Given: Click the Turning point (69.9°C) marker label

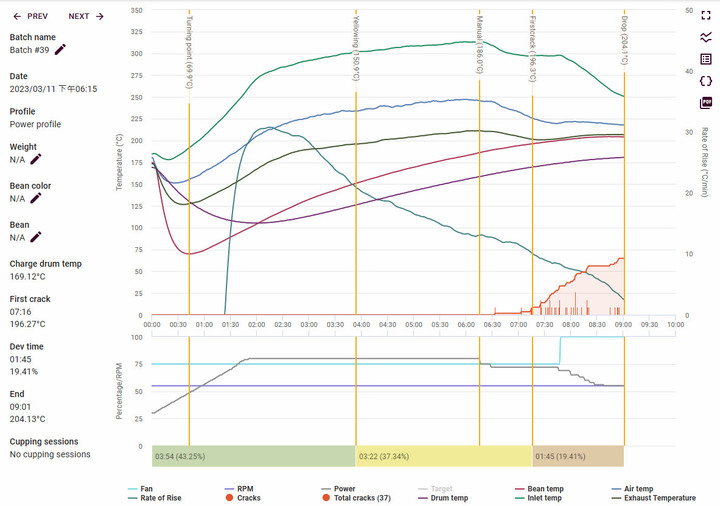Looking at the screenshot, I should click(x=189, y=52).
